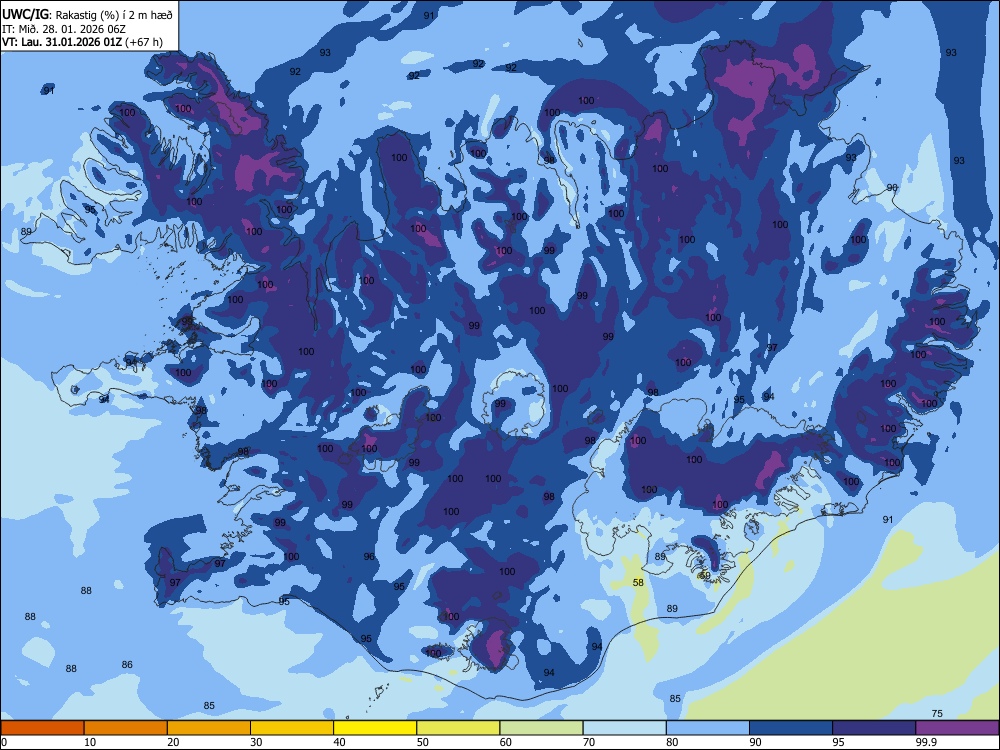The width and height of the screenshot is (1000, 750).
Task: Click the legend tick label '30'
Action: [256, 742]
